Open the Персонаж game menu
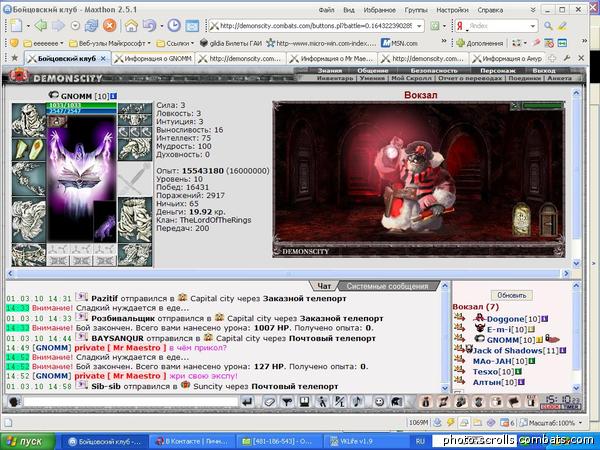This screenshot has width=600, height=450. (497, 70)
